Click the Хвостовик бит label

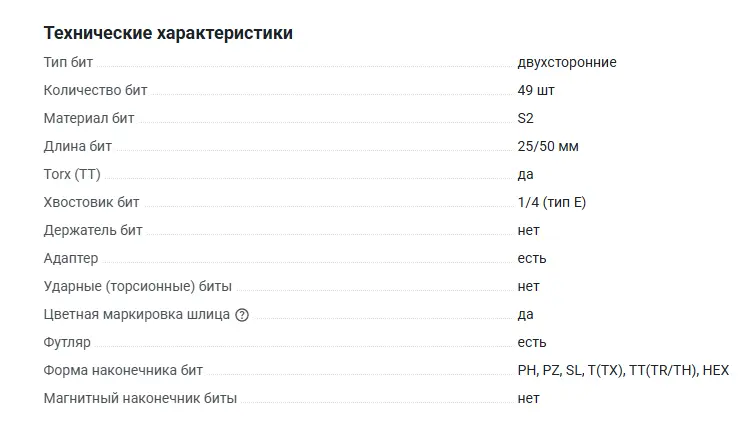91,202
